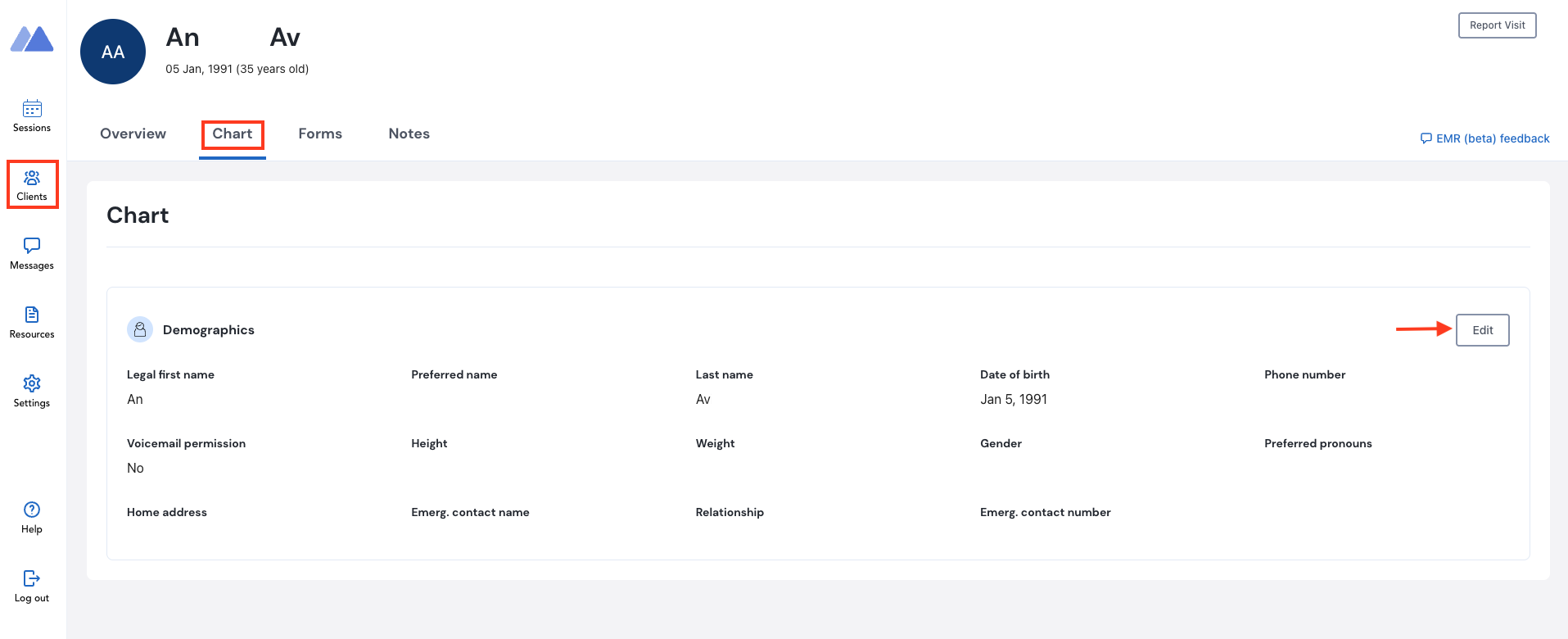Click the AA client avatar

point(113,52)
